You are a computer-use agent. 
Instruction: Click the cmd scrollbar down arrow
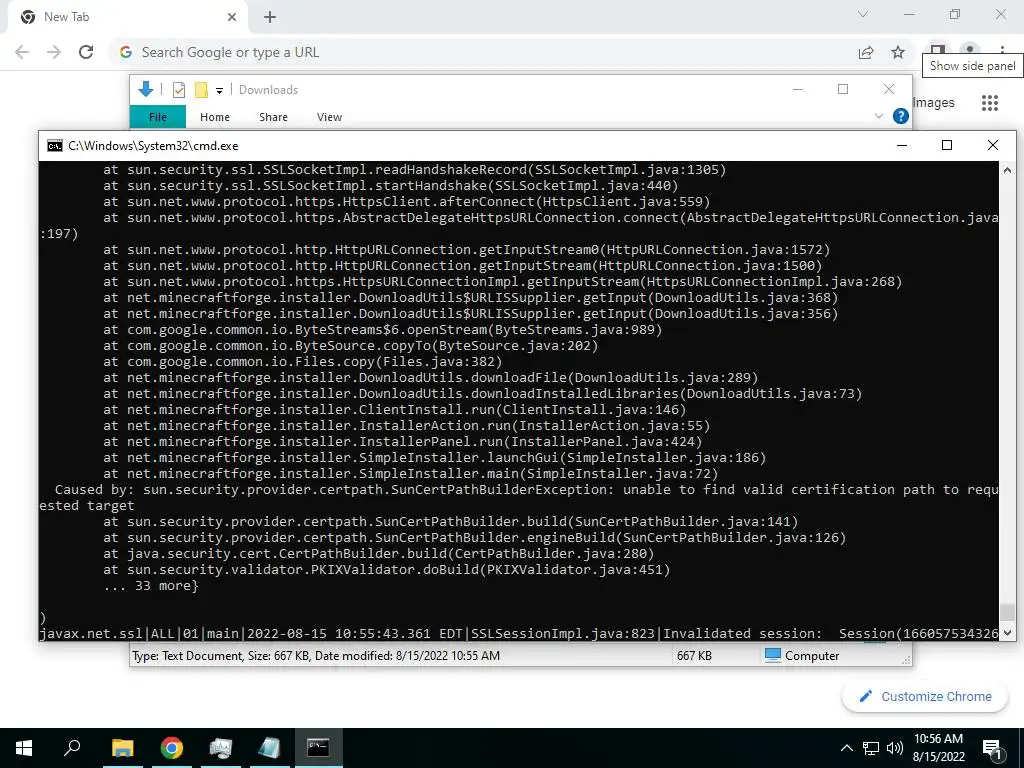tap(1007, 632)
